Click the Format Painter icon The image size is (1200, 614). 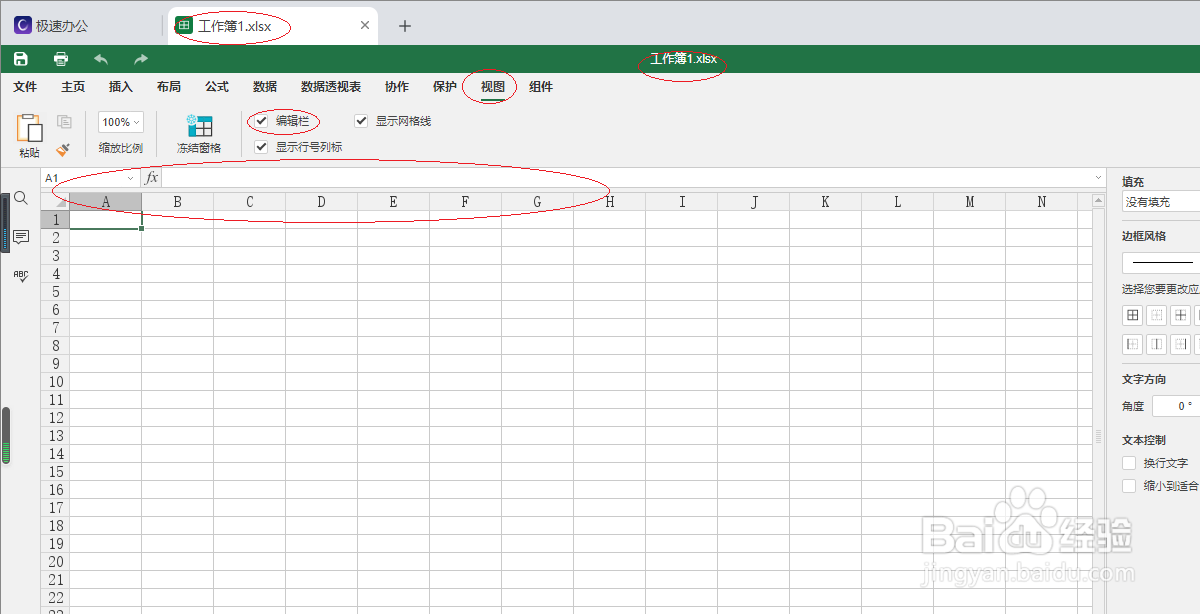[x=63, y=149]
